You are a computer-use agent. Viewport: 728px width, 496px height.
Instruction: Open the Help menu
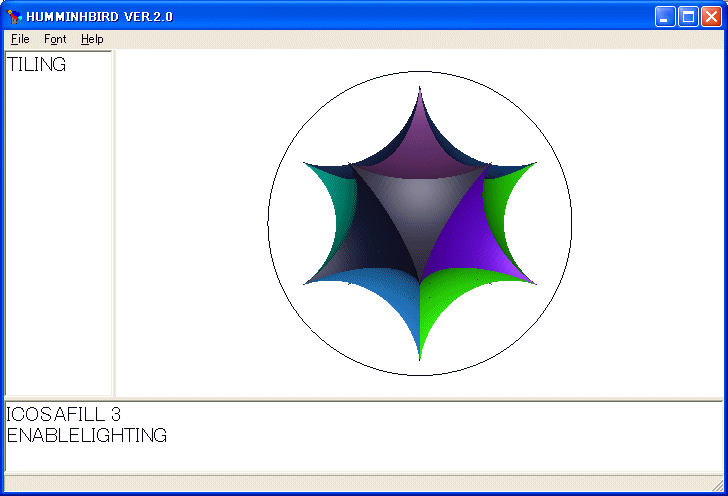coord(92,39)
